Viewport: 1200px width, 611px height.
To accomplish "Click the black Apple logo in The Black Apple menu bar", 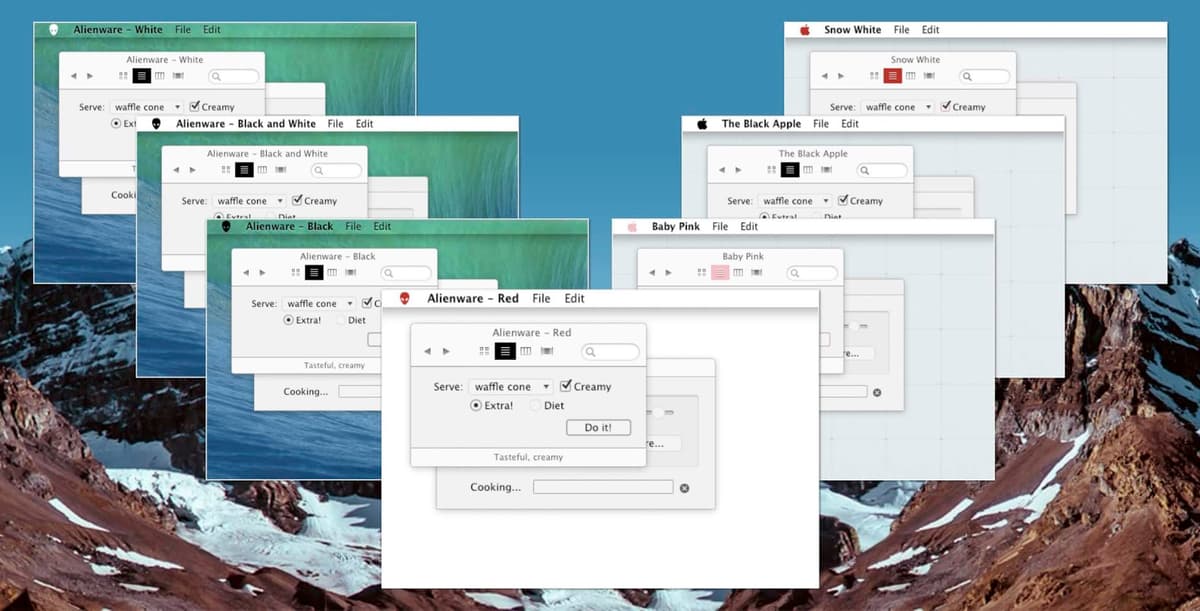I will tap(702, 124).
